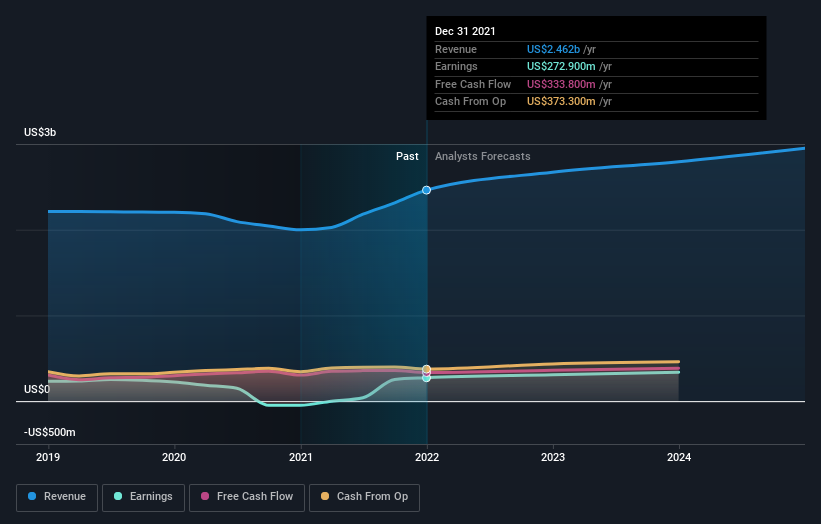The image size is (821, 524).
Task: Select the Earnings data point marker at 2022
Action: 427,378
